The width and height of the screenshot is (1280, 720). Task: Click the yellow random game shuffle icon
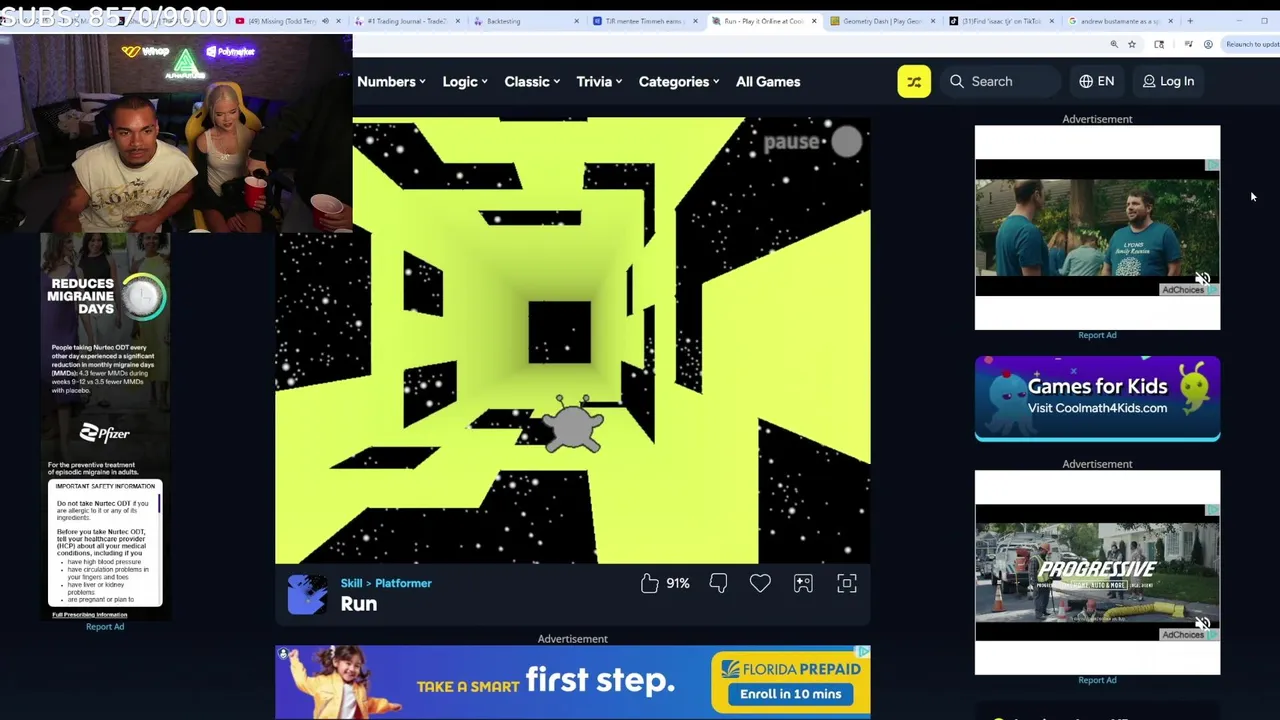click(914, 82)
